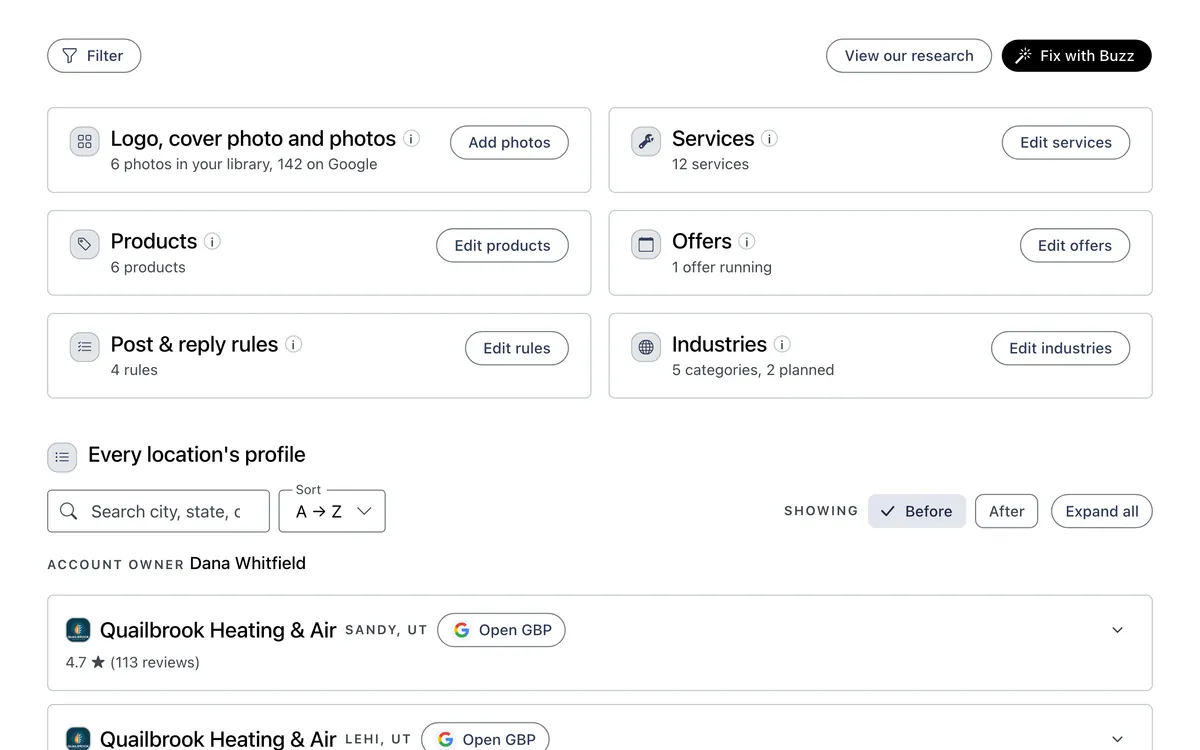Click the checklist icon beside Post & reply rules
This screenshot has width=1200, height=750.
(85, 348)
